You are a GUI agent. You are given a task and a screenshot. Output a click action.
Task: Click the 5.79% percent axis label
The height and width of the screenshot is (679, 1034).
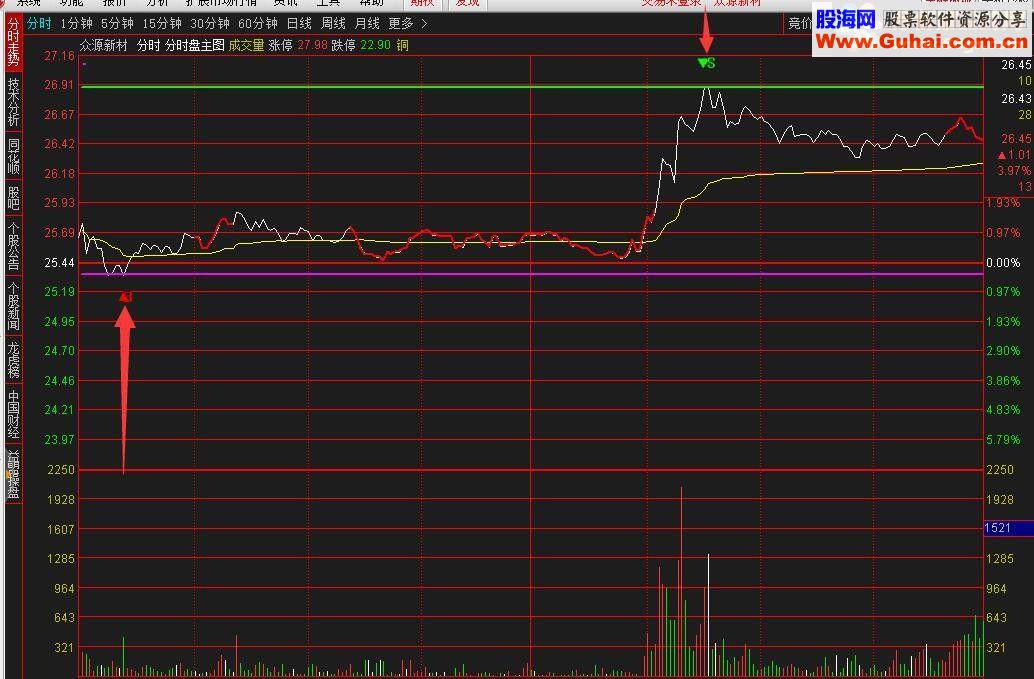(x=1003, y=439)
